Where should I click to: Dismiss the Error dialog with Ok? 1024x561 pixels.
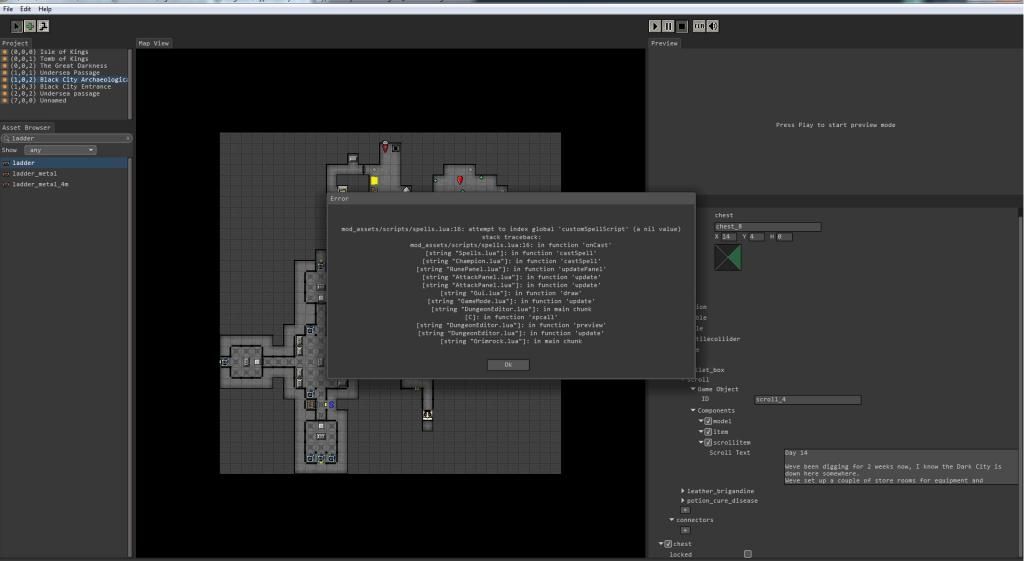(x=508, y=365)
